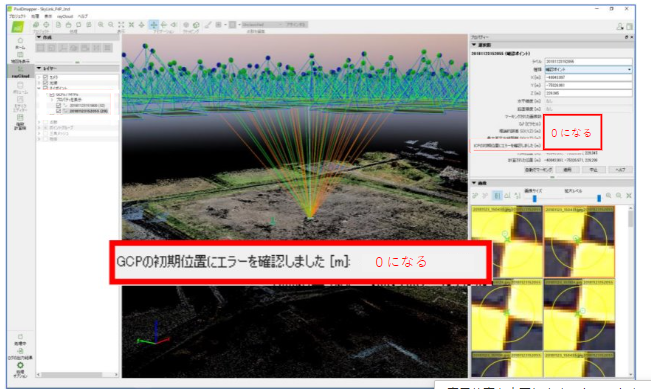Open the ホーム (Home) view in sidebar
This screenshot has height=389, width=651.
tap(20, 43)
